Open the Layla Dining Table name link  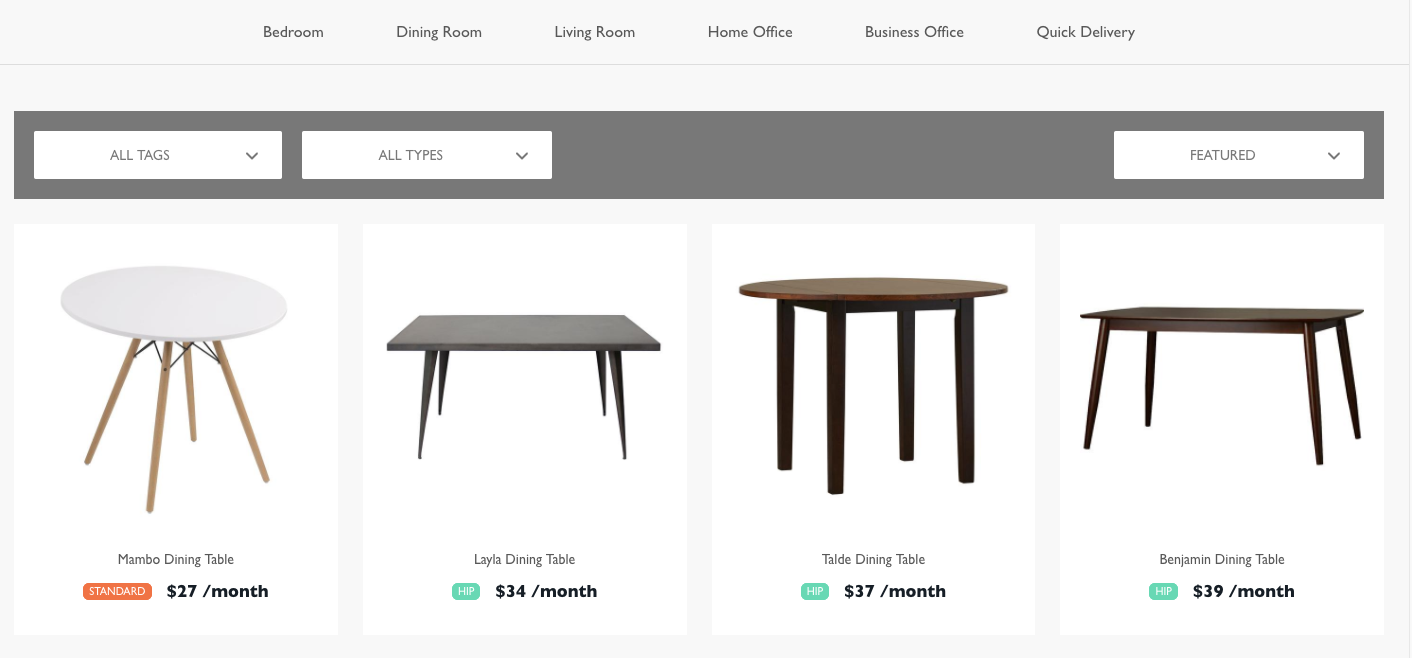tap(524, 559)
